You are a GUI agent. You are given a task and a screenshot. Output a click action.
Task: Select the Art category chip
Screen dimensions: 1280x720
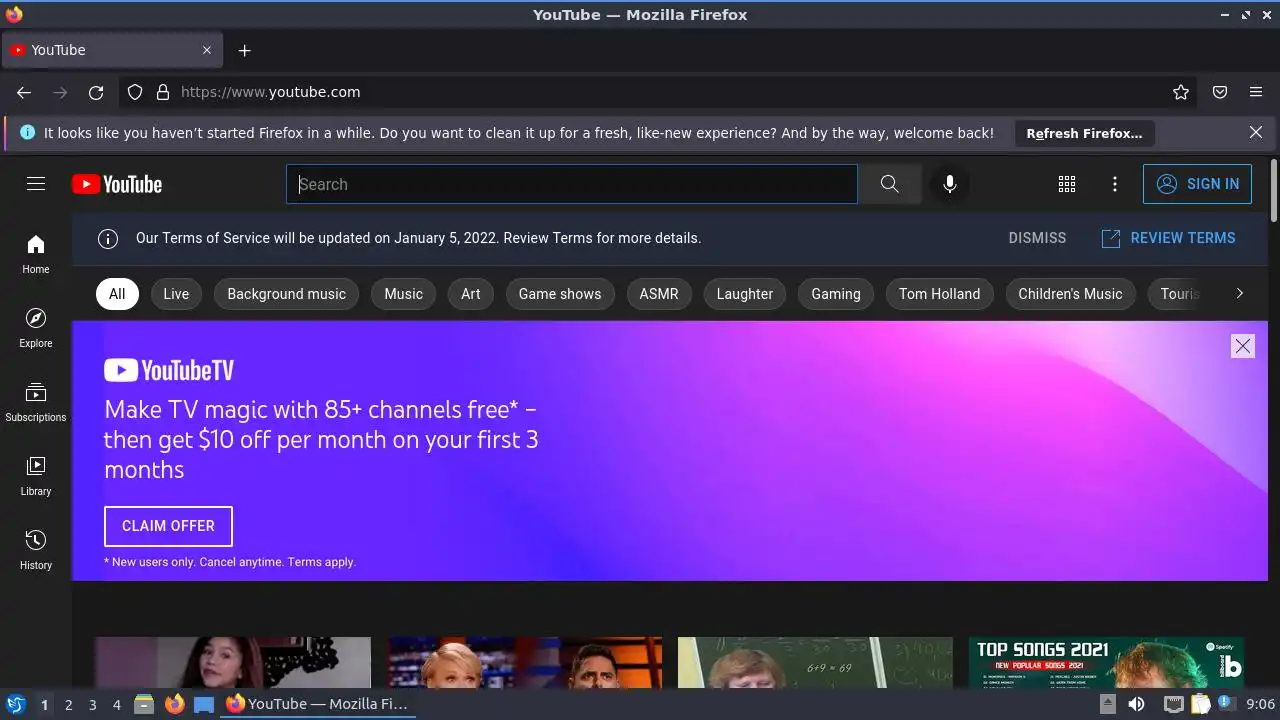pyautogui.click(x=471, y=294)
